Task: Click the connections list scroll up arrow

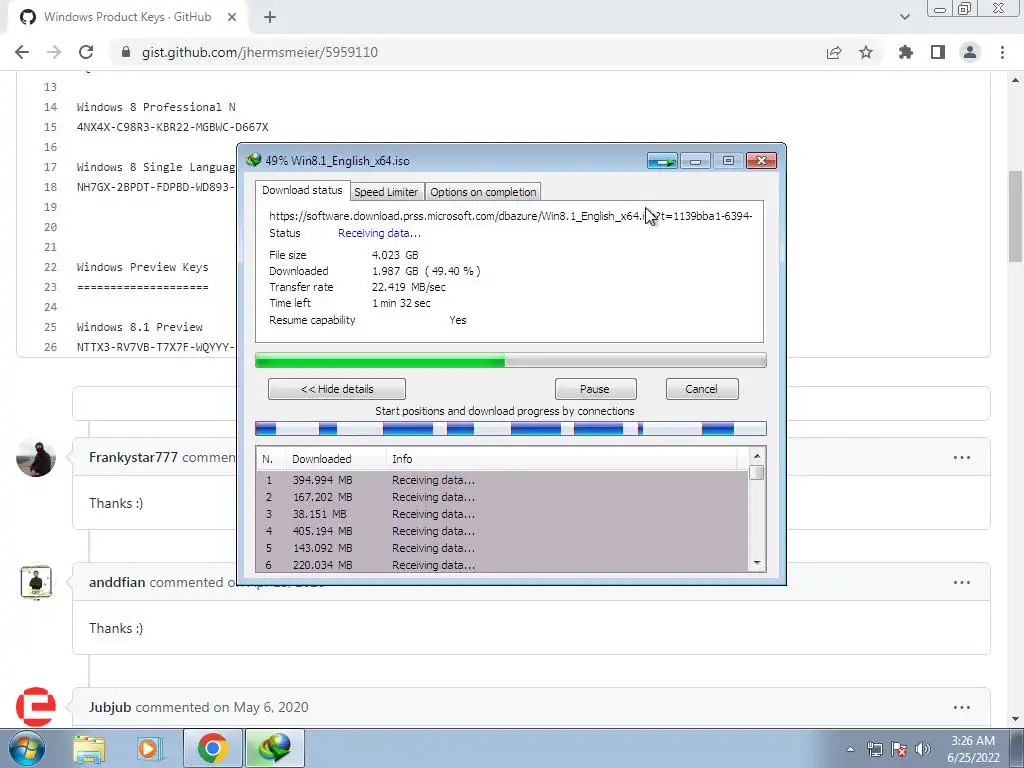Action: [x=757, y=456]
